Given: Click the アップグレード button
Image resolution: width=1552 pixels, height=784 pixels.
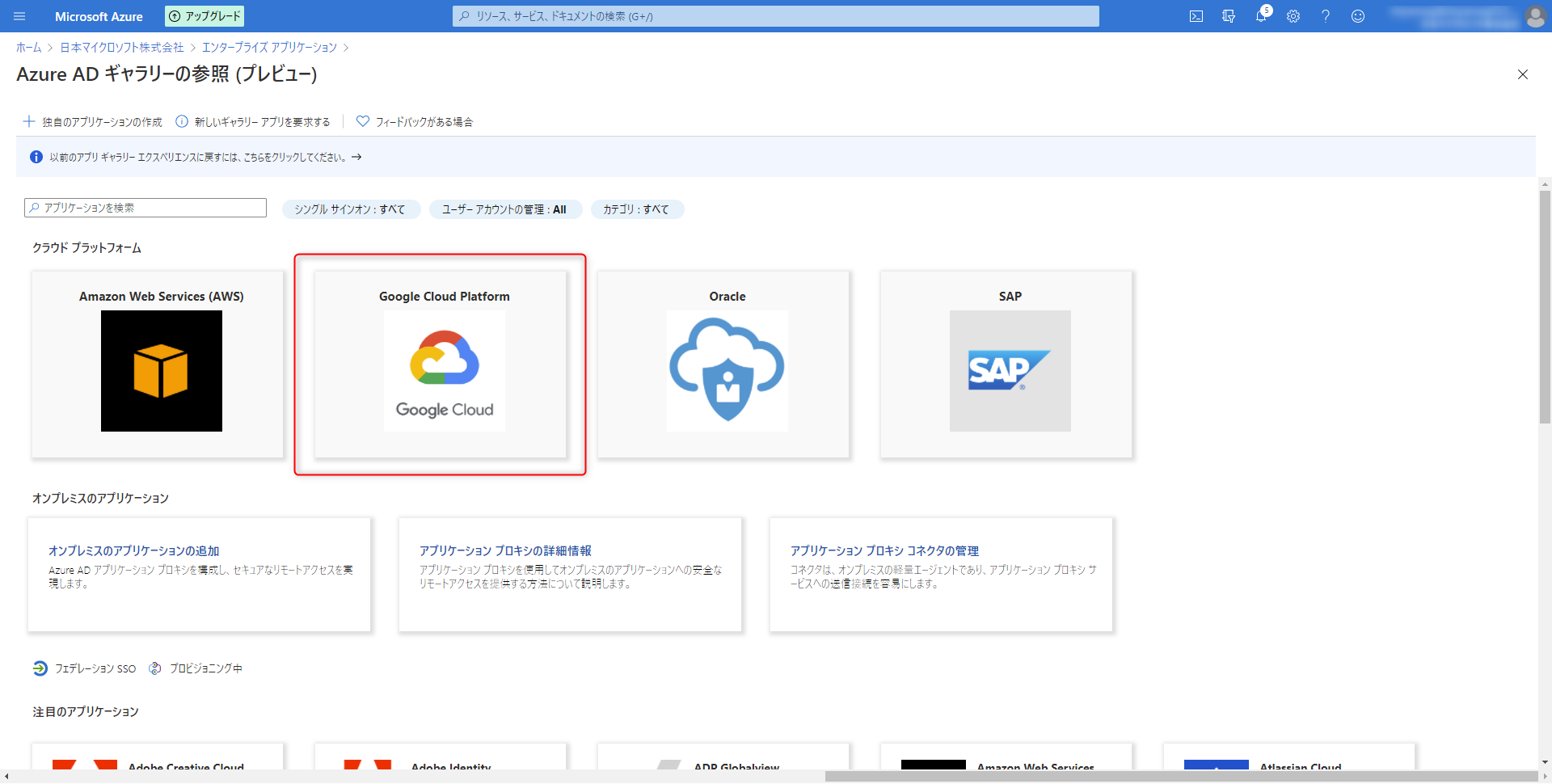Looking at the screenshot, I should (x=204, y=16).
